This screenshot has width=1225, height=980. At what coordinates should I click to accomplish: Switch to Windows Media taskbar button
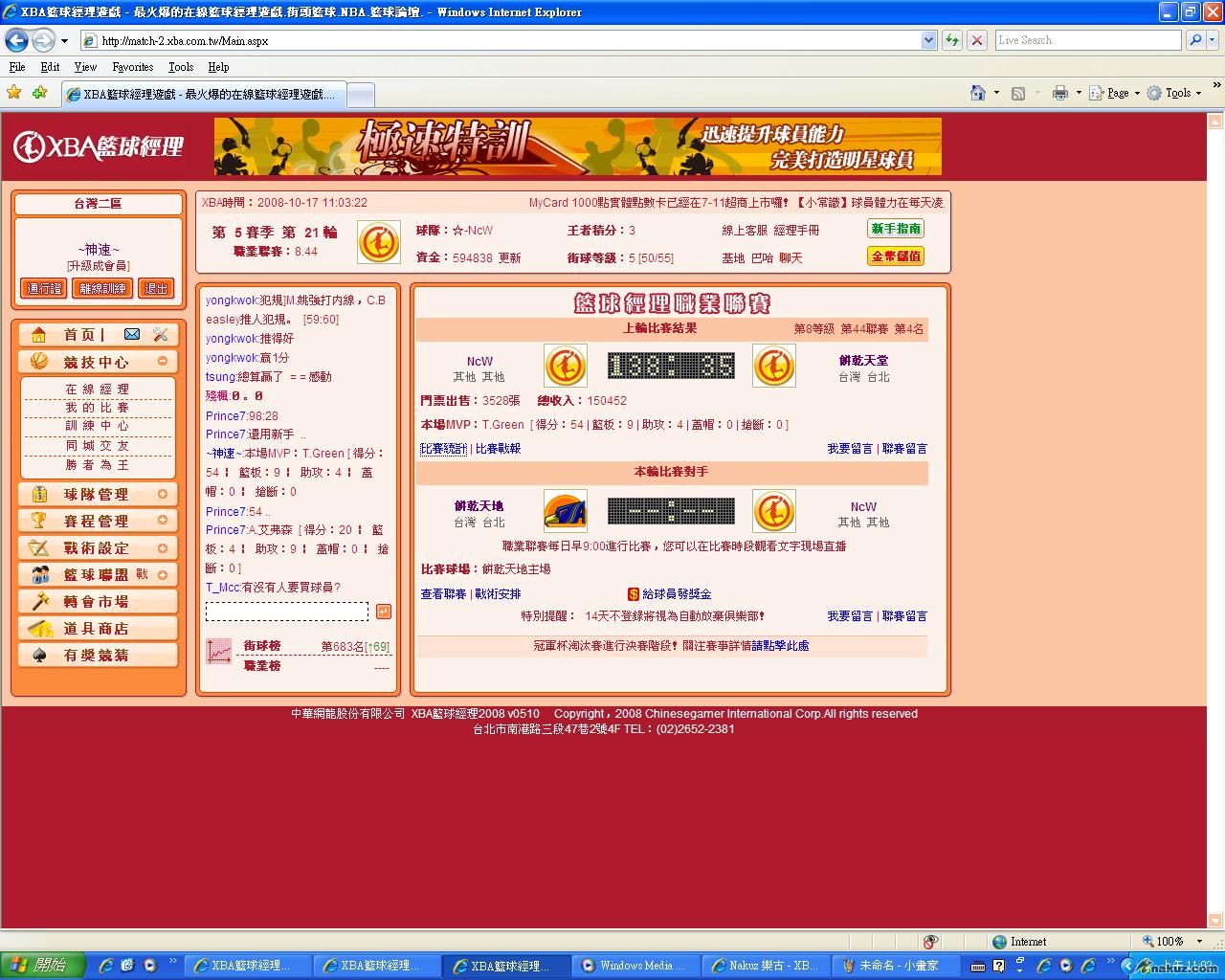coord(635,966)
